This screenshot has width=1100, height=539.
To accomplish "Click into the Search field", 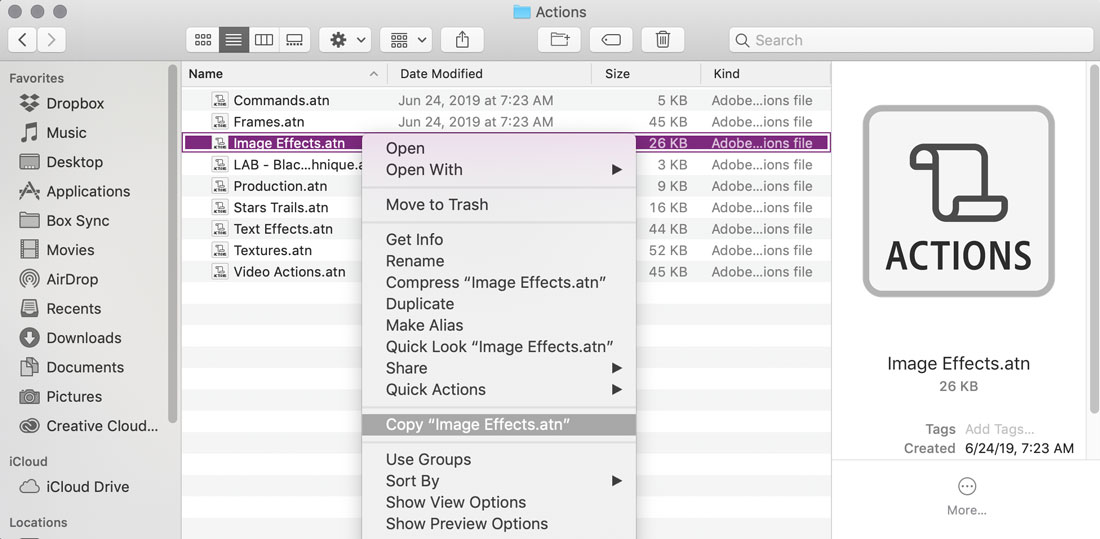I will coord(911,40).
